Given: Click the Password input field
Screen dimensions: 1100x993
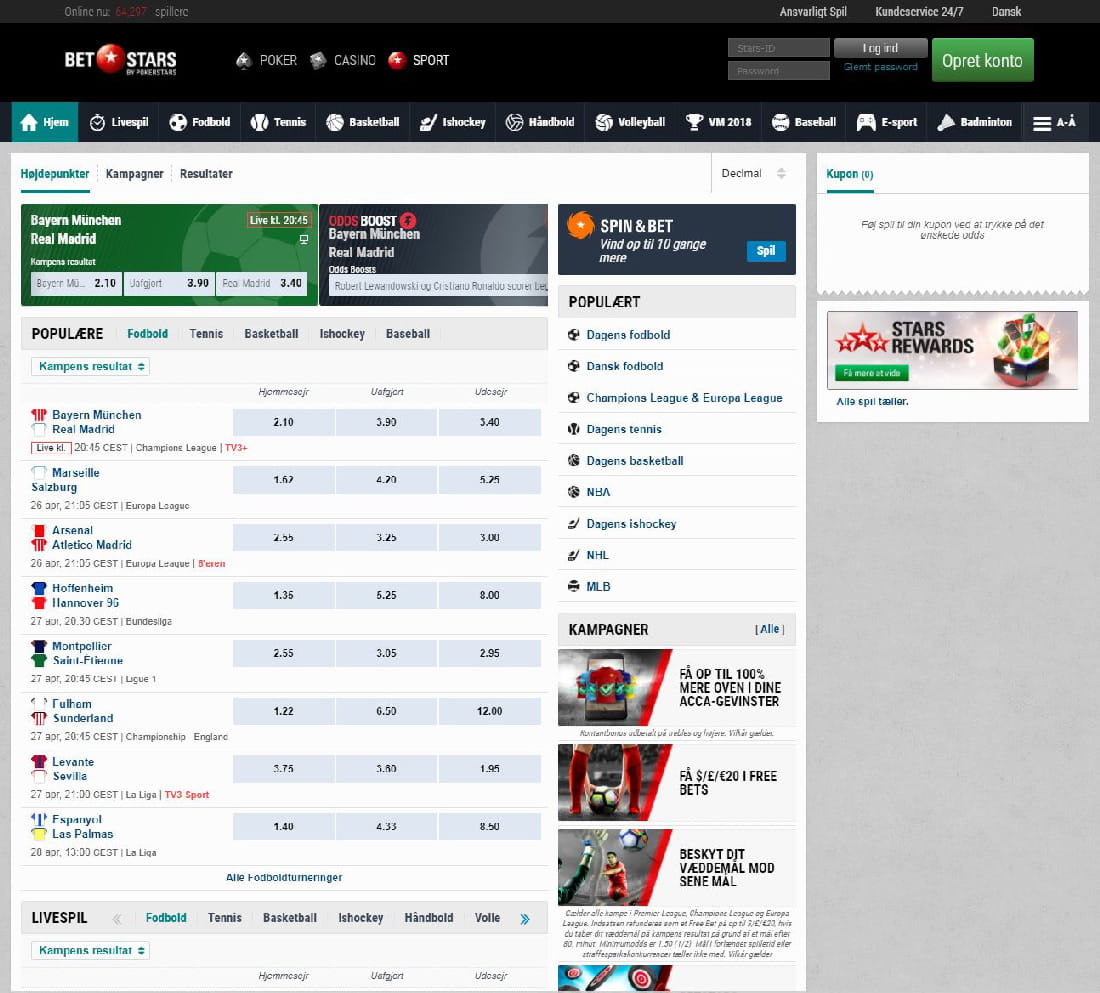Looking at the screenshot, I should point(779,70).
